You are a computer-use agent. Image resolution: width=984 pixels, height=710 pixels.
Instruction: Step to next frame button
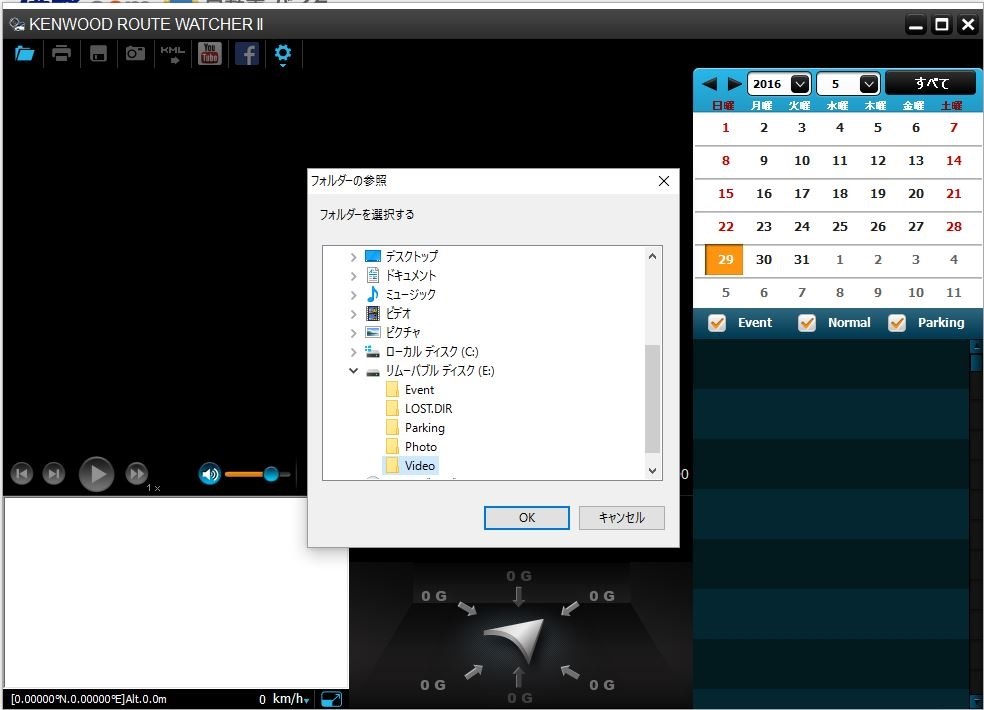53,473
